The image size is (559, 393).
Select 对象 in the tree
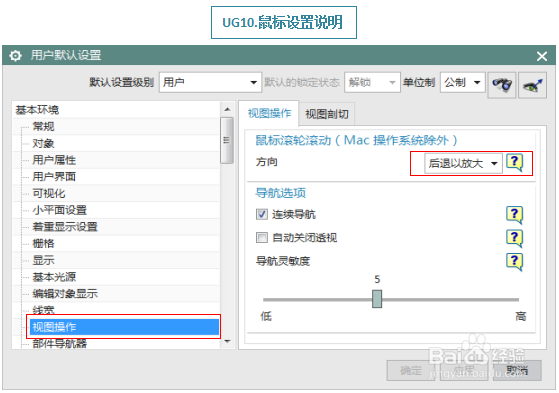pyautogui.click(x=43, y=143)
